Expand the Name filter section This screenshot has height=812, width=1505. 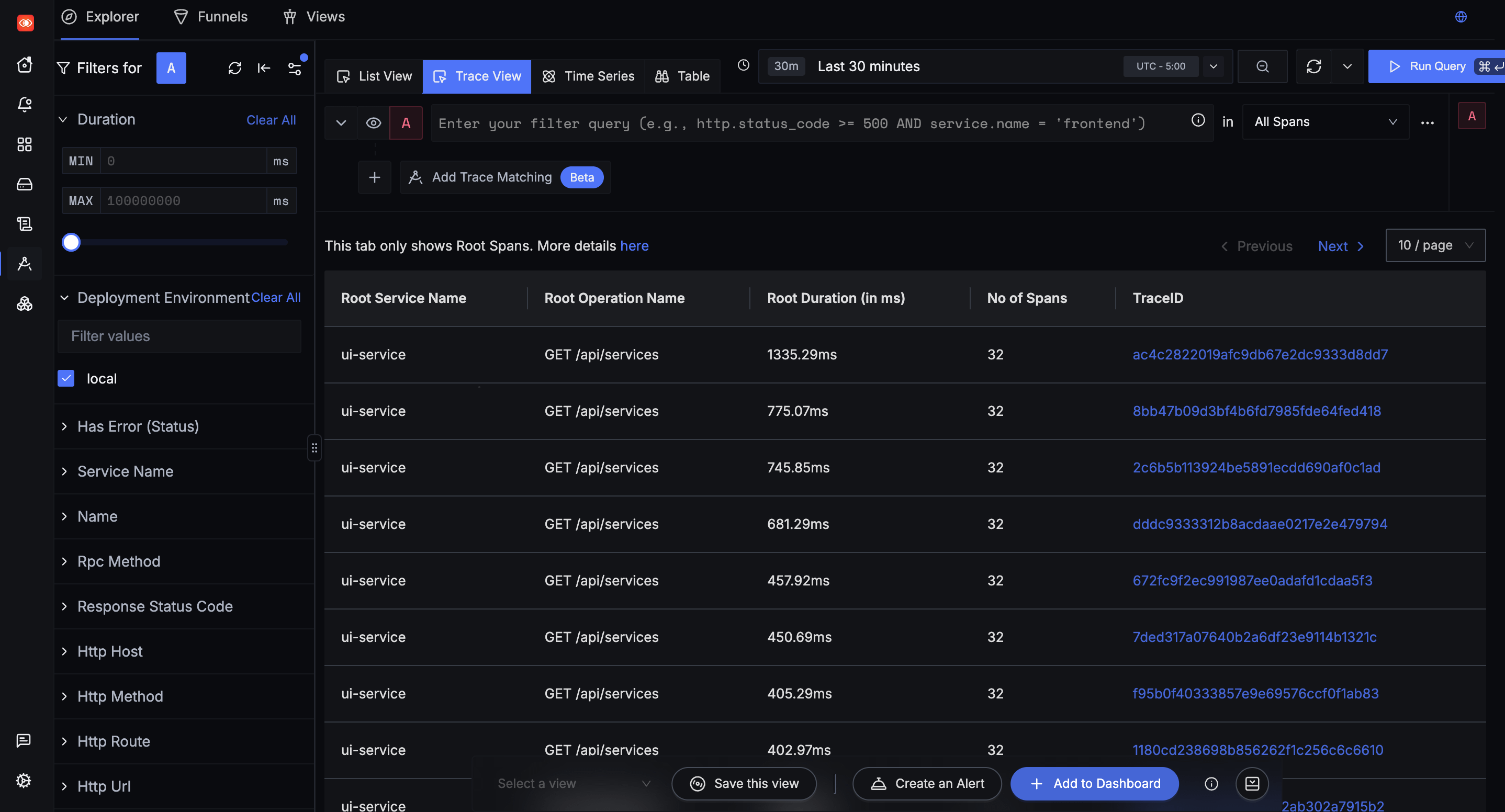coord(64,516)
